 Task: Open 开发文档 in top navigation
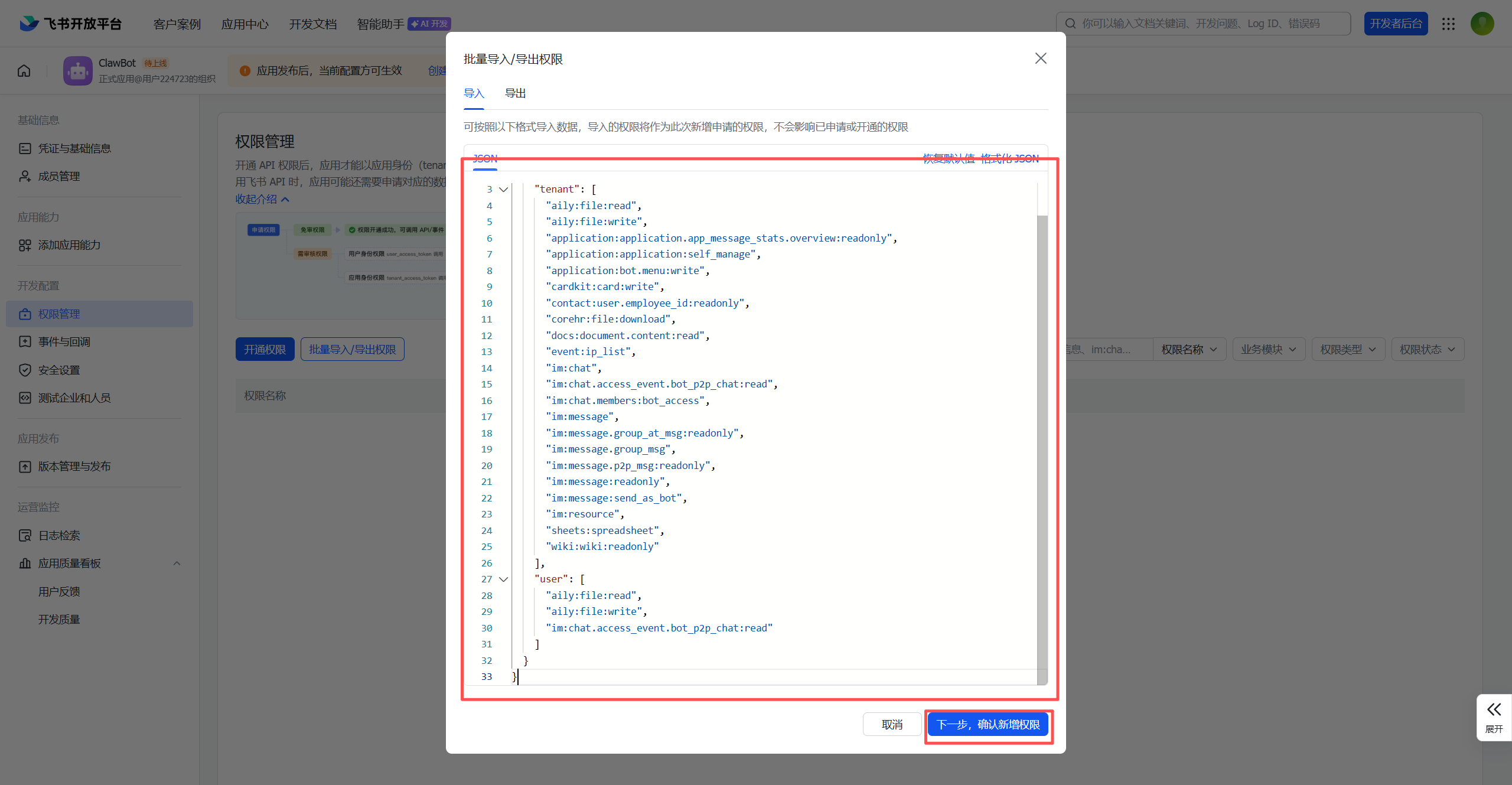coord(312,24)
